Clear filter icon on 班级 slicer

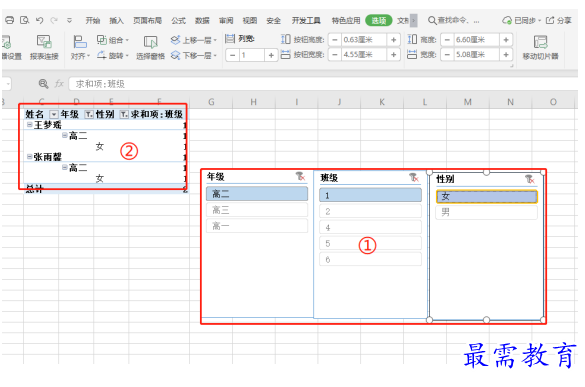tap(413, 177)
